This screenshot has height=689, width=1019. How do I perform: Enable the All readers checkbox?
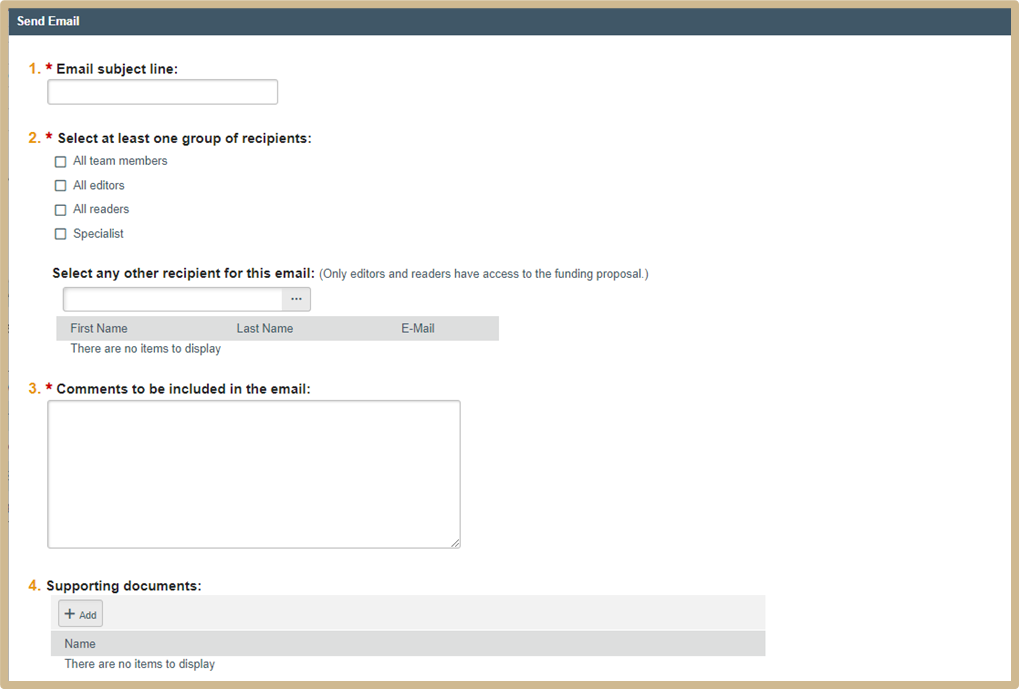(60, 210)
